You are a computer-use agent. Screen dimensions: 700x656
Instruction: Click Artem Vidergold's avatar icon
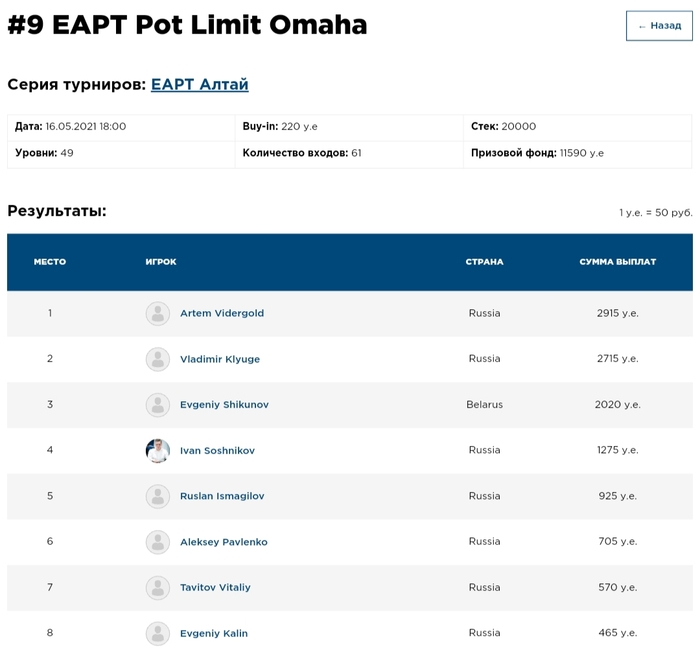click(158, 314)
